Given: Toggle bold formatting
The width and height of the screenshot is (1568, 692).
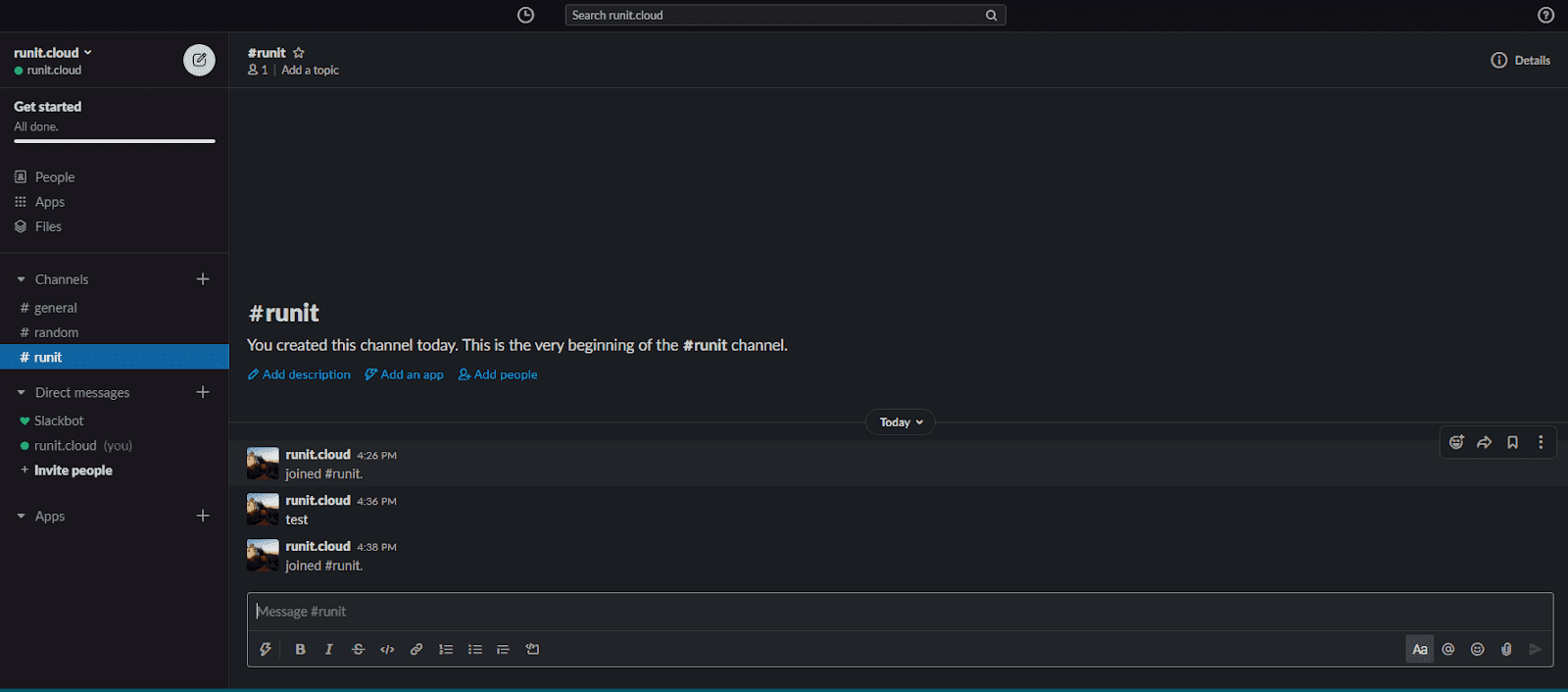Looking at the screenshot, I should (300, 649).
